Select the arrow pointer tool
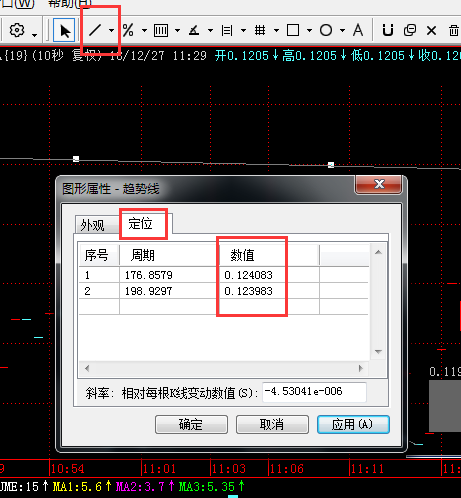Screen dimensions: 461x498 pos(64,31)
